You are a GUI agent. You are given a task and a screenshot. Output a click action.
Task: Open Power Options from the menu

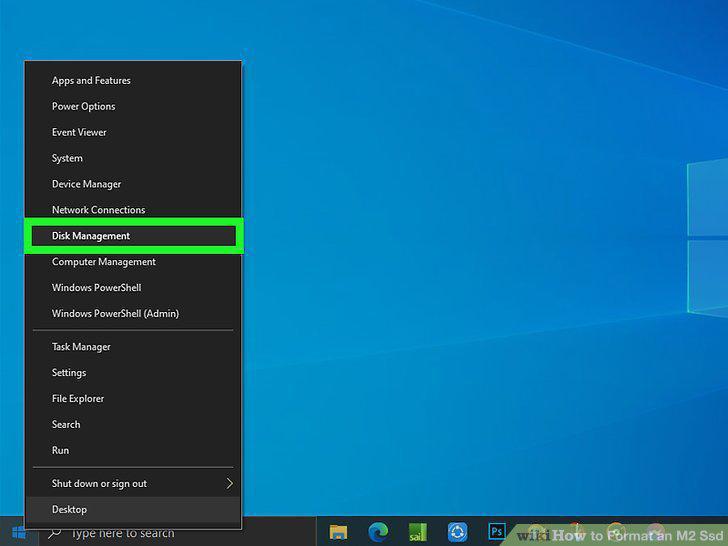[133, 106]
